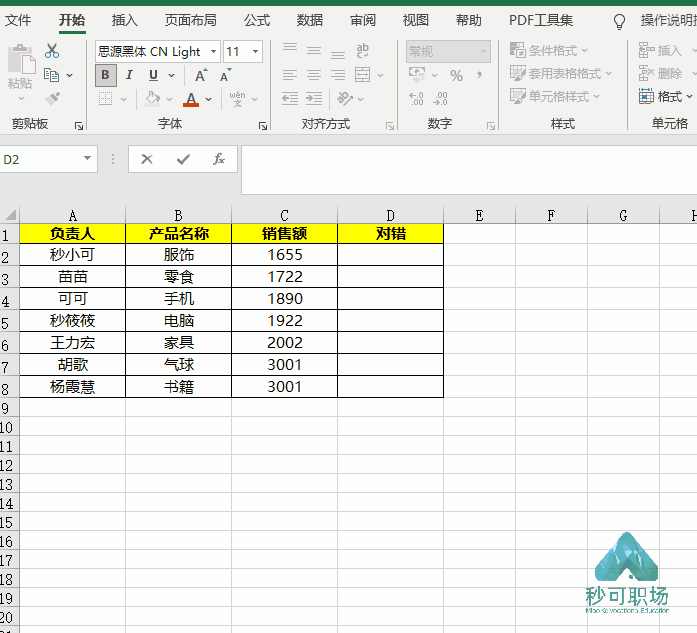Align text right

pos(338,75)
